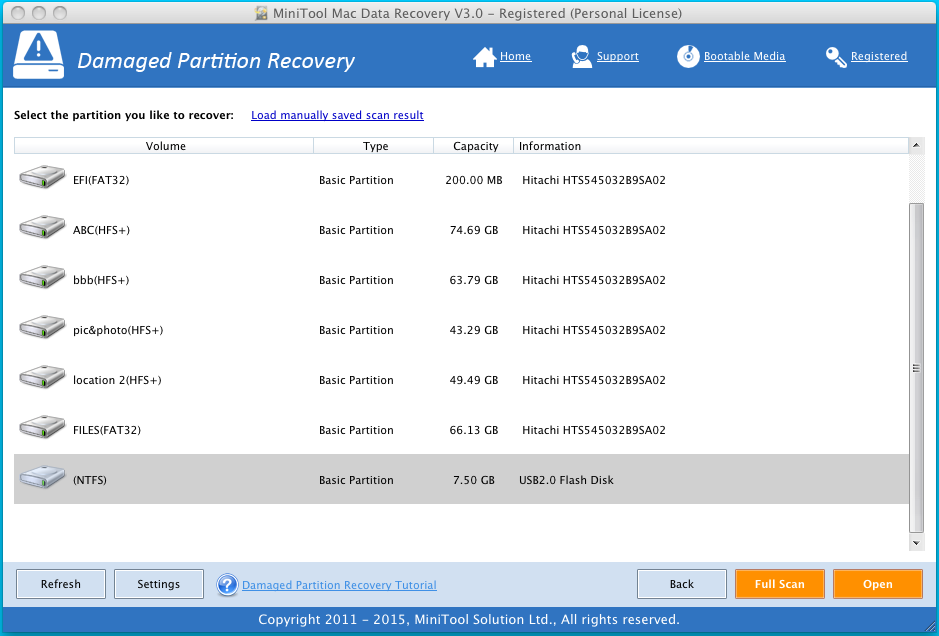
Task: Click the Information column header
Action: pyautogui.click(x=711, y=146)
